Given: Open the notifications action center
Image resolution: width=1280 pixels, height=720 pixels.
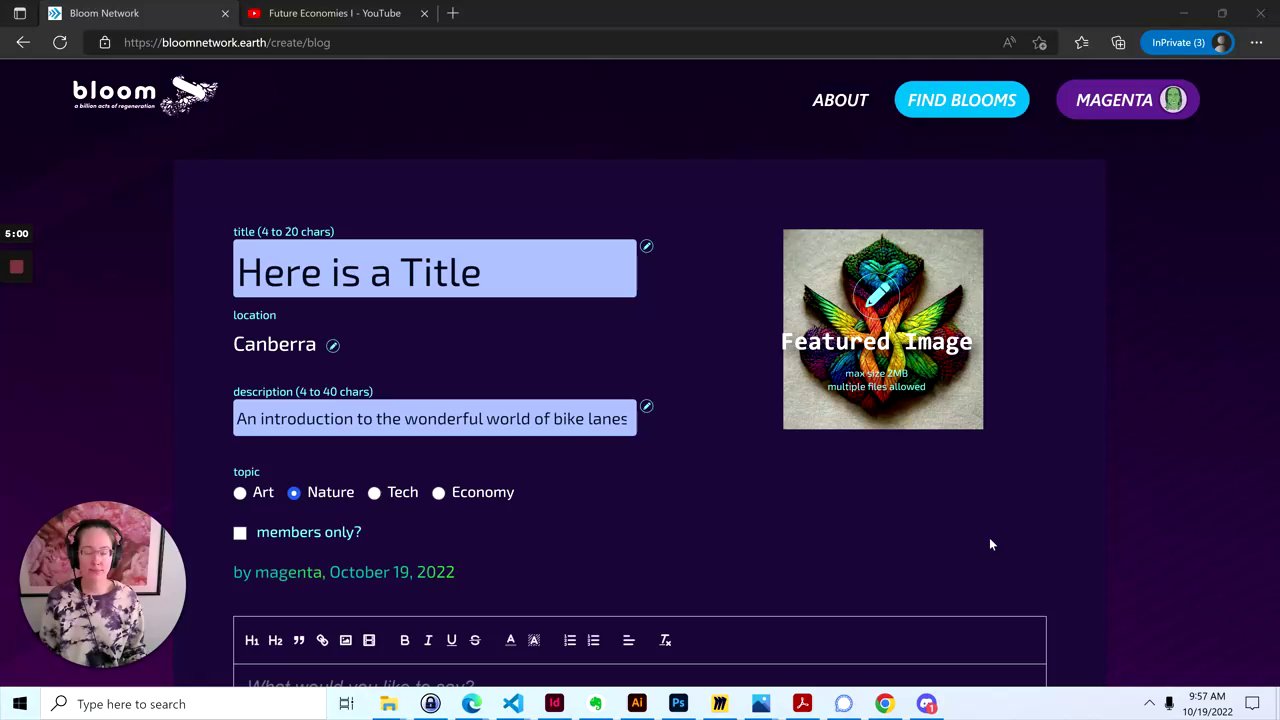Looking at the screenshot, I should [1252, 704].
